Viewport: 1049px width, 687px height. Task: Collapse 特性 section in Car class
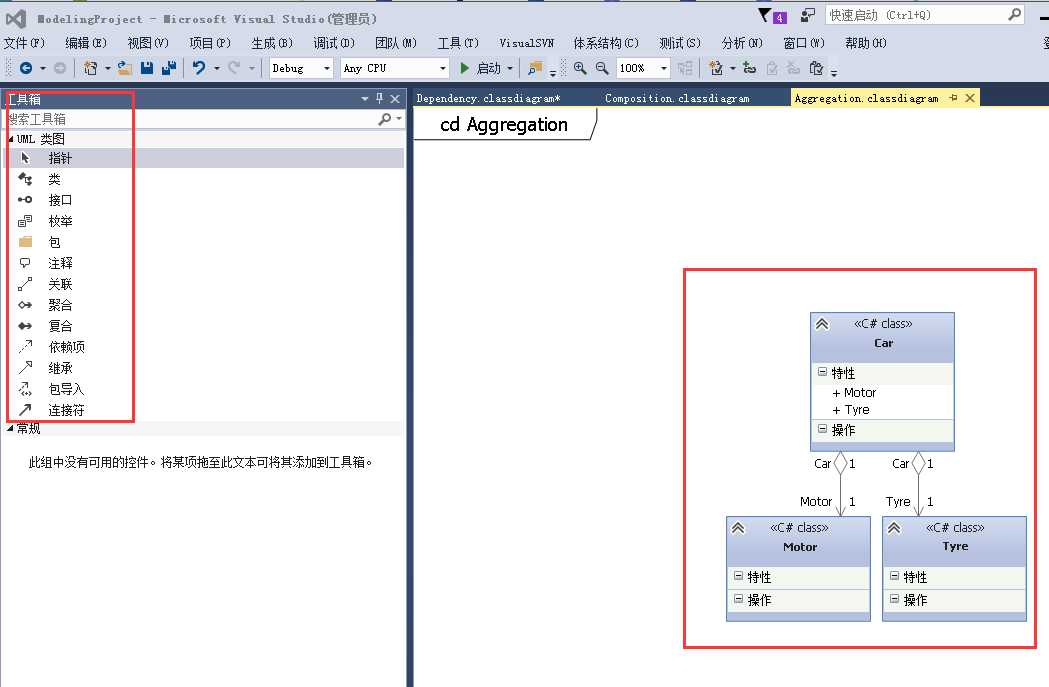(822, 372)
